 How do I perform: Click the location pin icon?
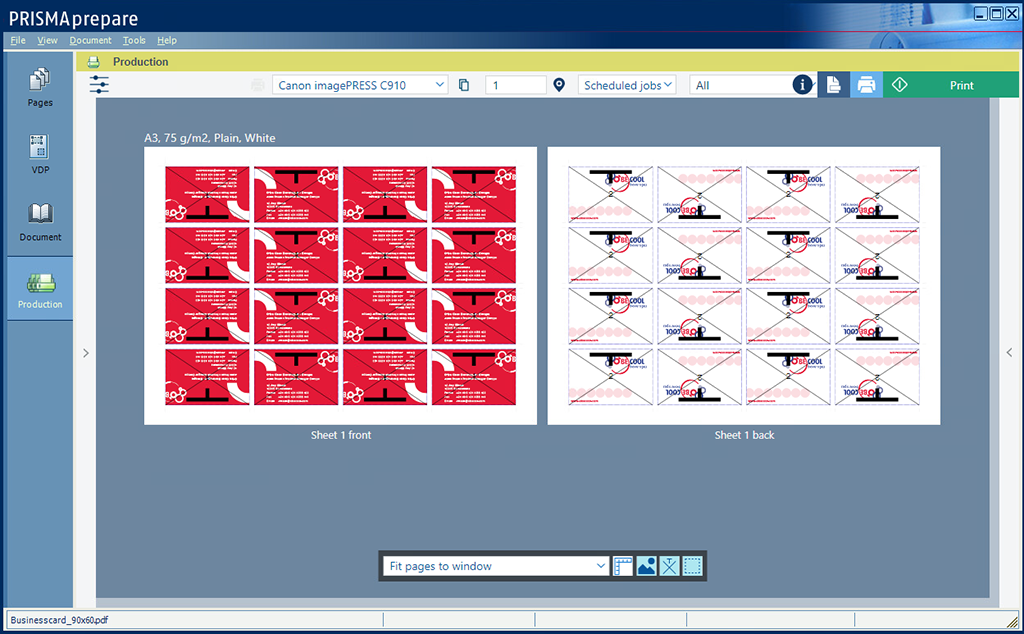[559, 85]
